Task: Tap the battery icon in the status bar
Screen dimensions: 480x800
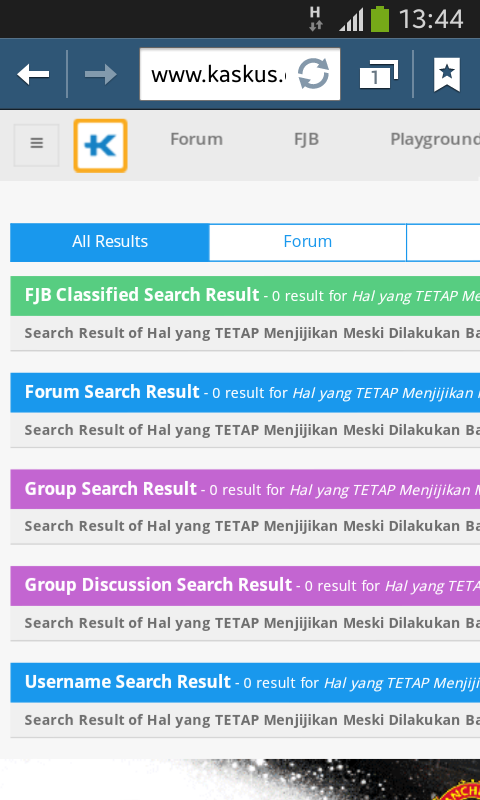Action: 380,19
